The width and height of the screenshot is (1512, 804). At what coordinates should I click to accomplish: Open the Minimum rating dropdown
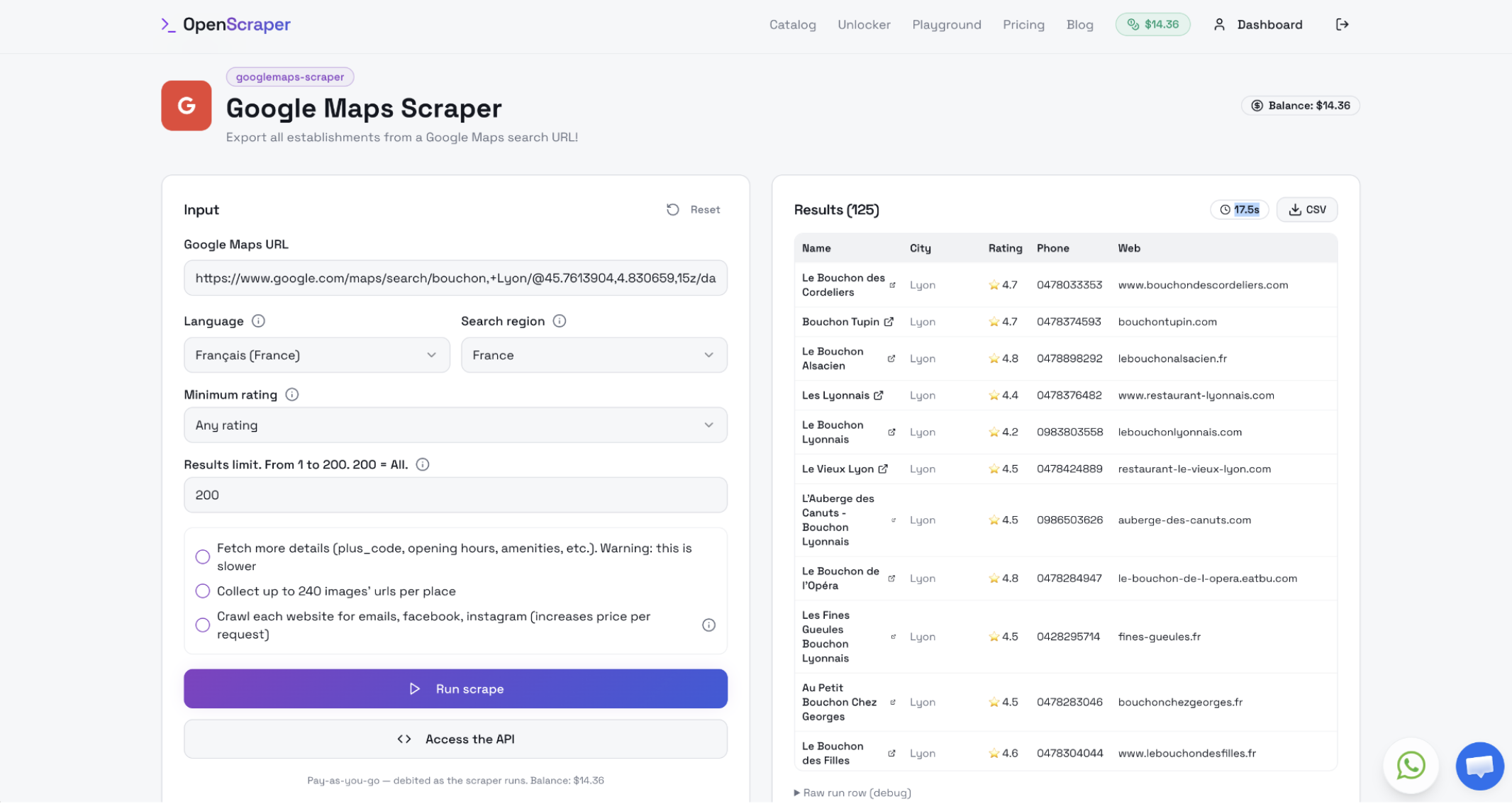[x=455, y=425]
